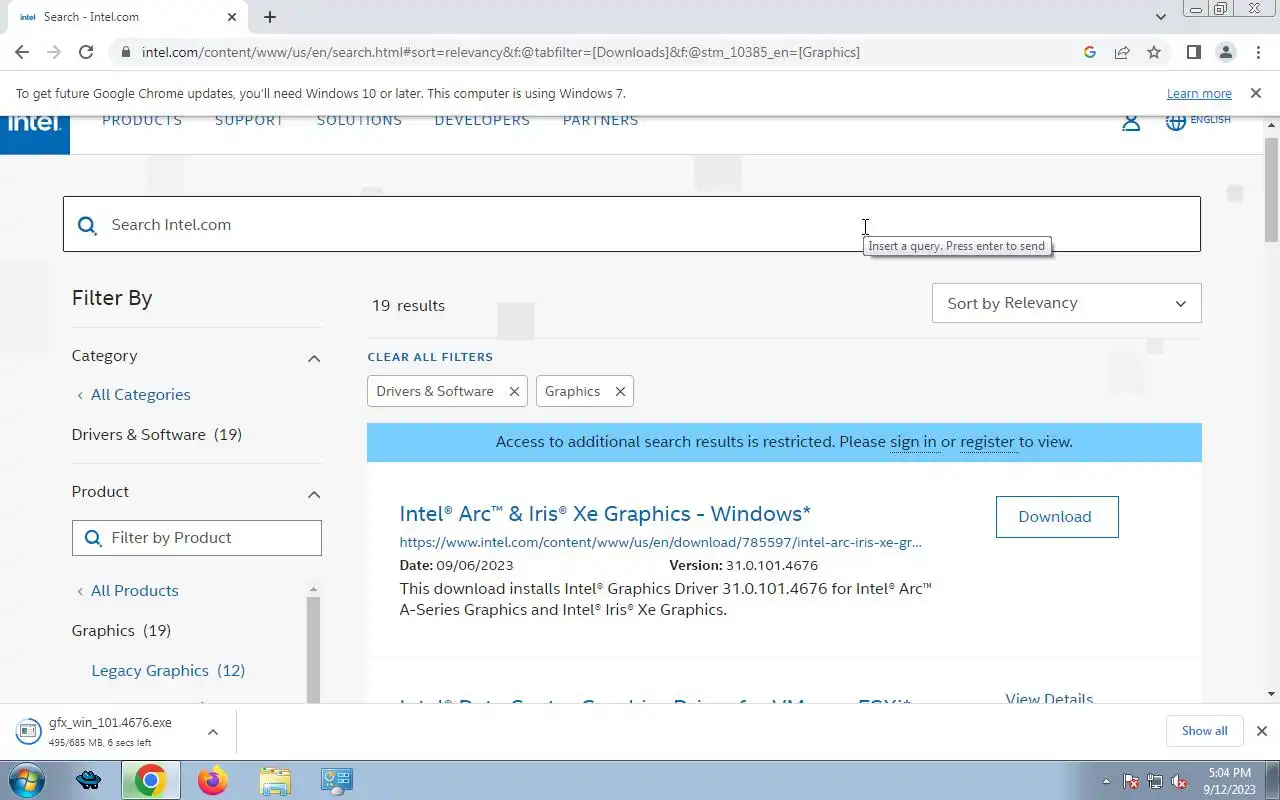Open Google icon in address bar

coord(1090,52)
